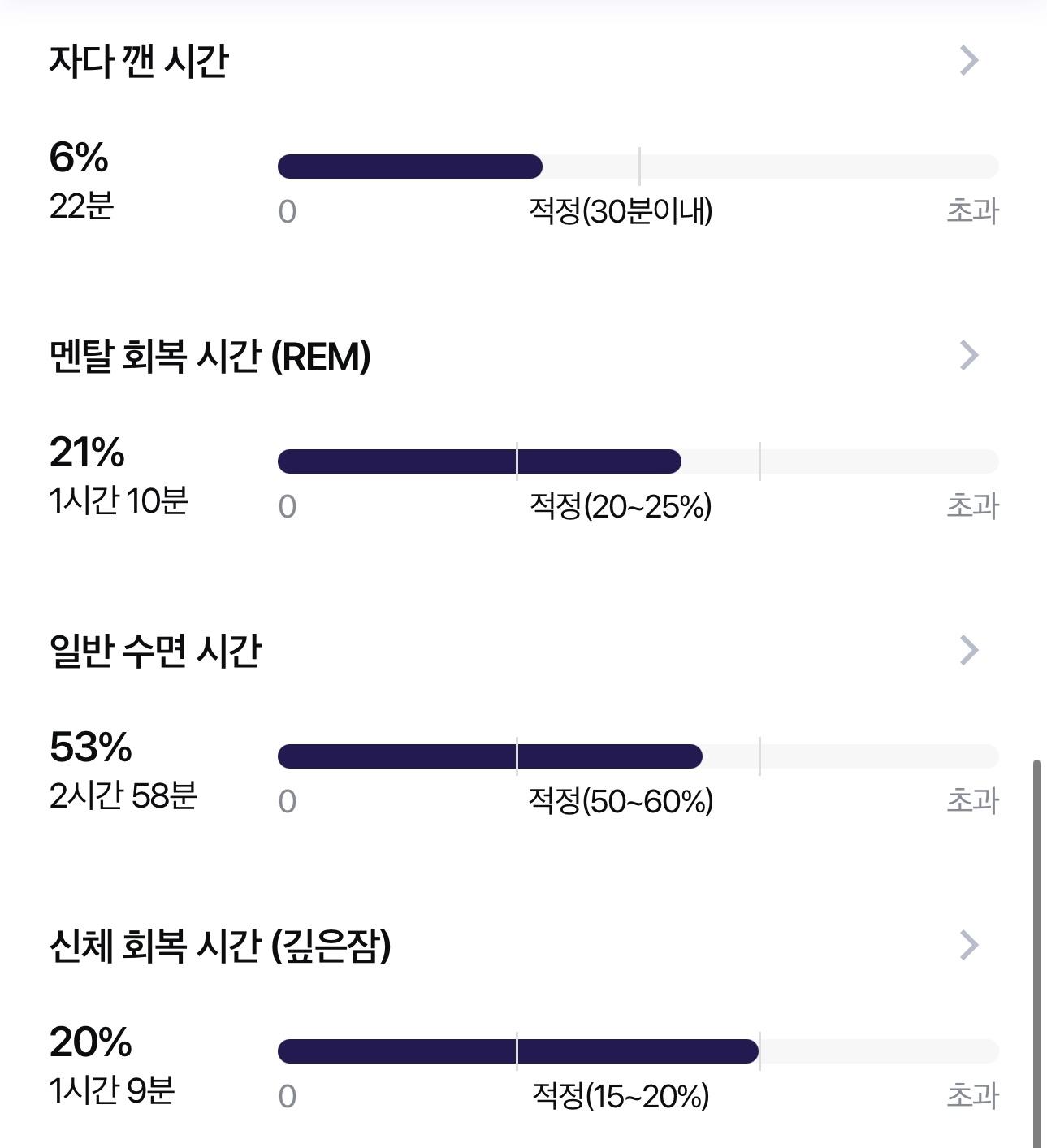Image resolution: width=1047 pixels, height=1148 pixels.
Task: Tap the 20% deep sleep value
Action: click(x=90, y=1042)
